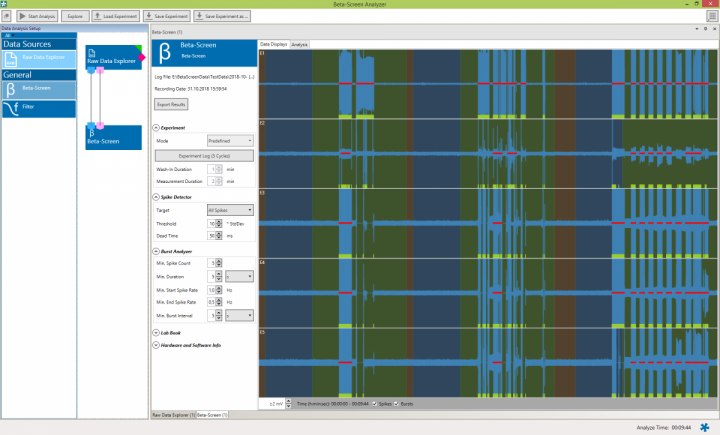This screenshot has height=435, width=720.
Task: Click the Save Experiment as button
Action: [224, 17]
